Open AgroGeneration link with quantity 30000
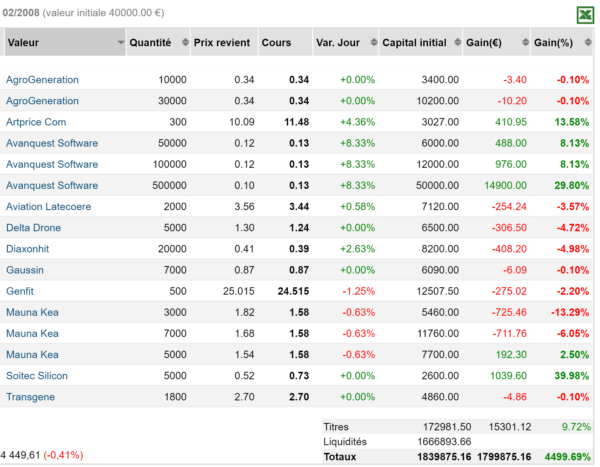 click(42, 101)
